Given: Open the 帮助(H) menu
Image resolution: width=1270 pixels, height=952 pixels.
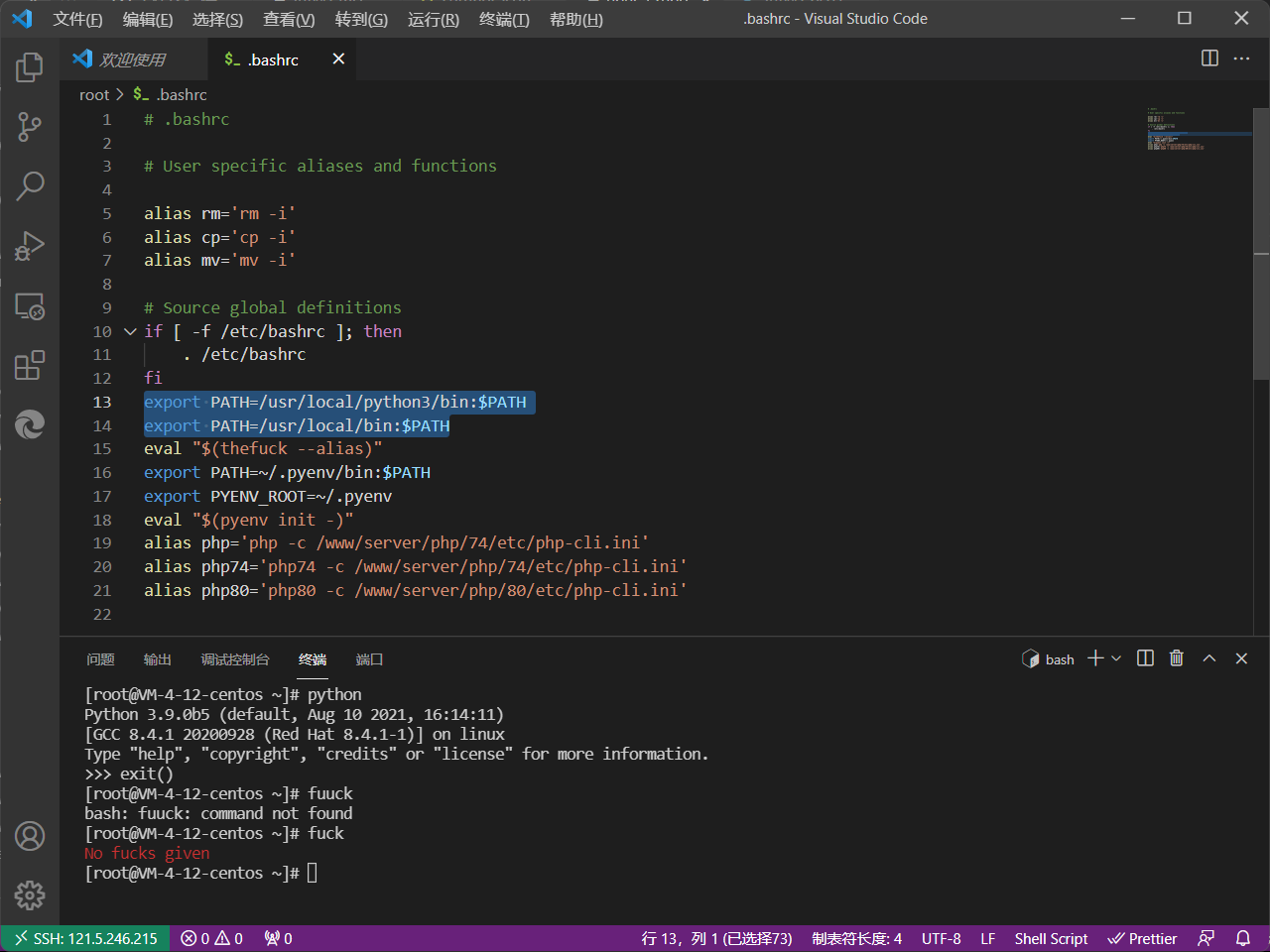Looking at the screenshot, I should click(x=576, y=20).
